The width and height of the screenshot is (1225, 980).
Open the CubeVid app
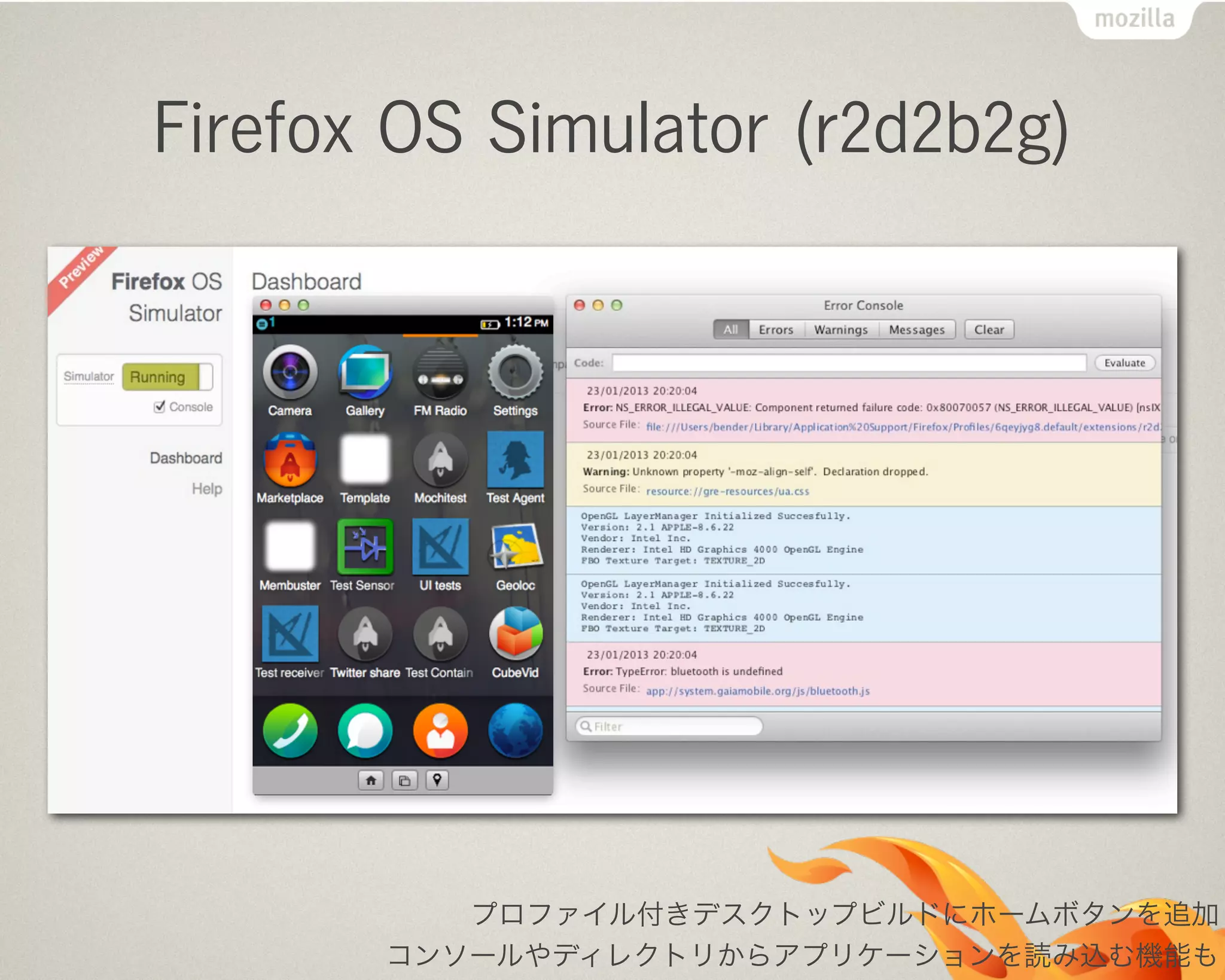(515, 634)
